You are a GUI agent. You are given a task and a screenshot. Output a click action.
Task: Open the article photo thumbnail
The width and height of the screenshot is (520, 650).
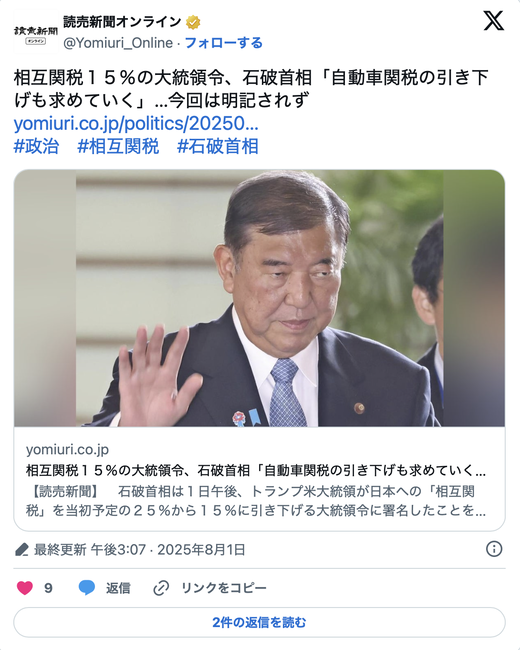[x=260, y=298]
